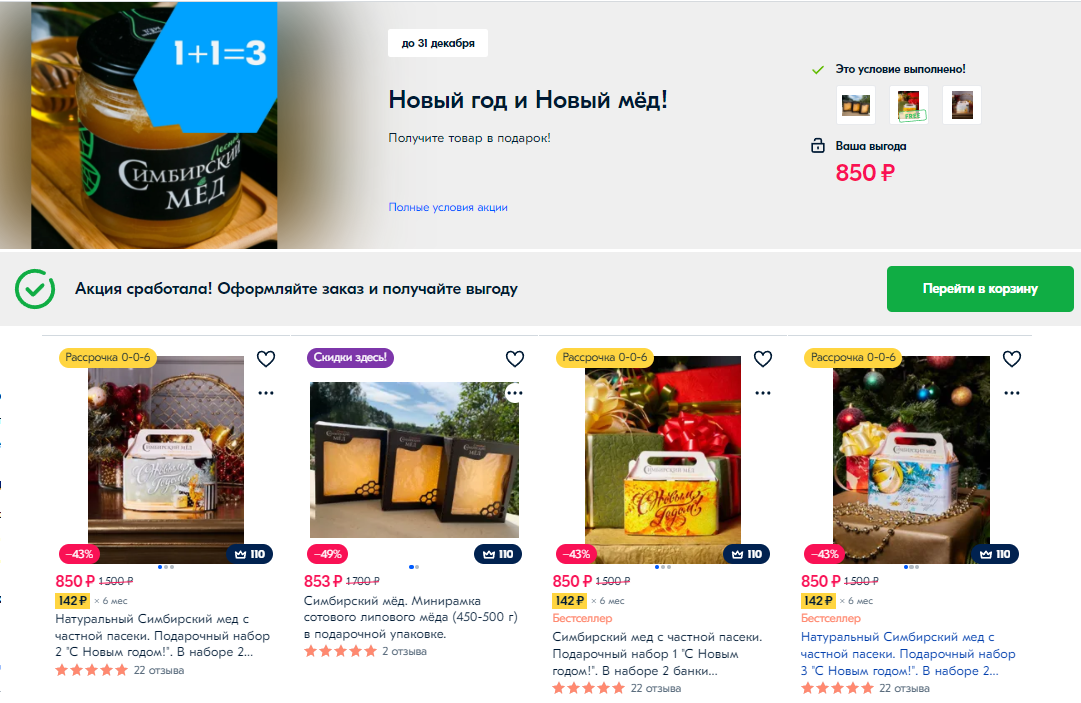The width and height of the screenshot is (1081, 703).
Task: Click the 'Скидки здесь!' purple badge
Action: click(350, 357)
